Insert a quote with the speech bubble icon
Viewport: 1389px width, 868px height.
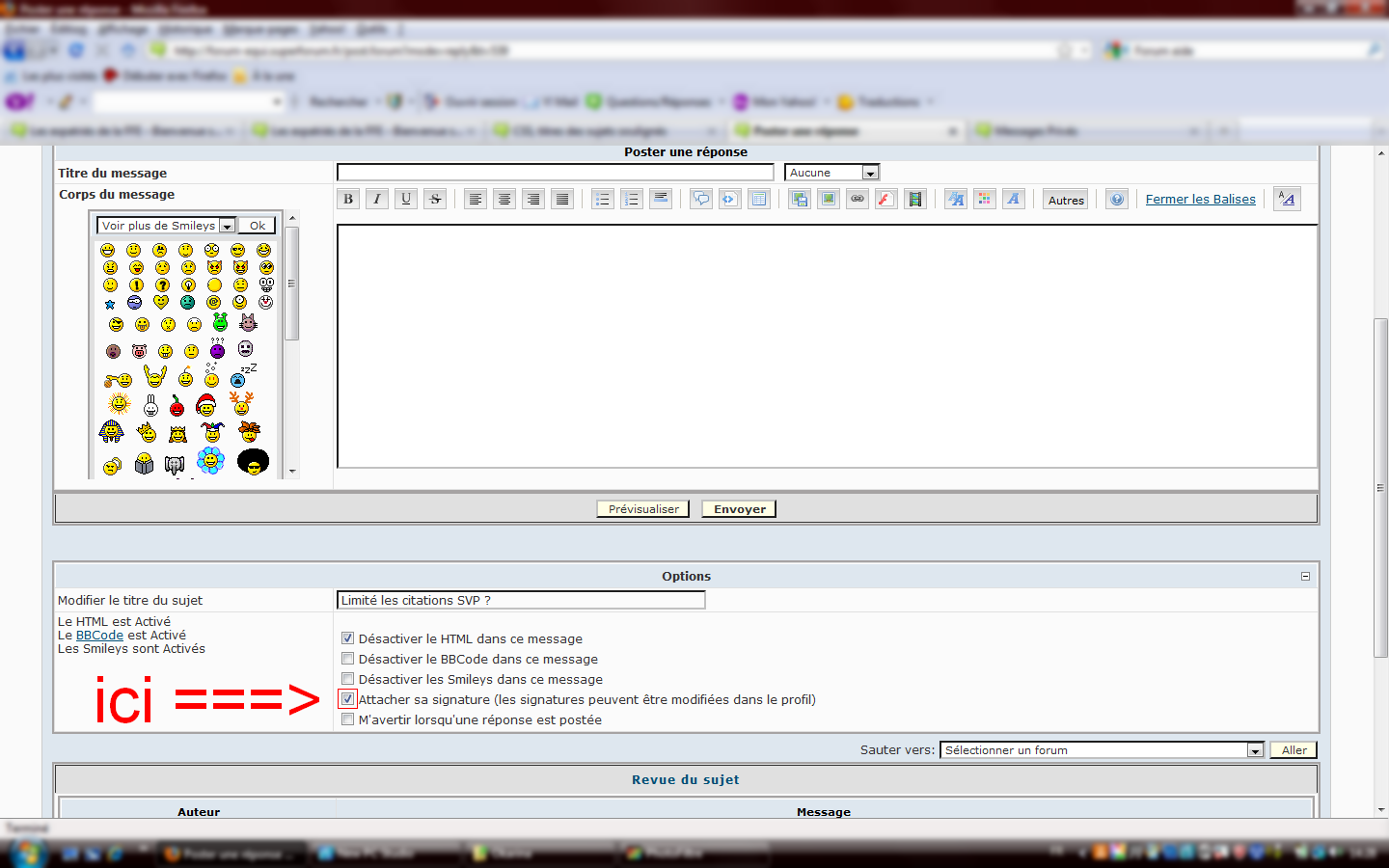[701, 200]
